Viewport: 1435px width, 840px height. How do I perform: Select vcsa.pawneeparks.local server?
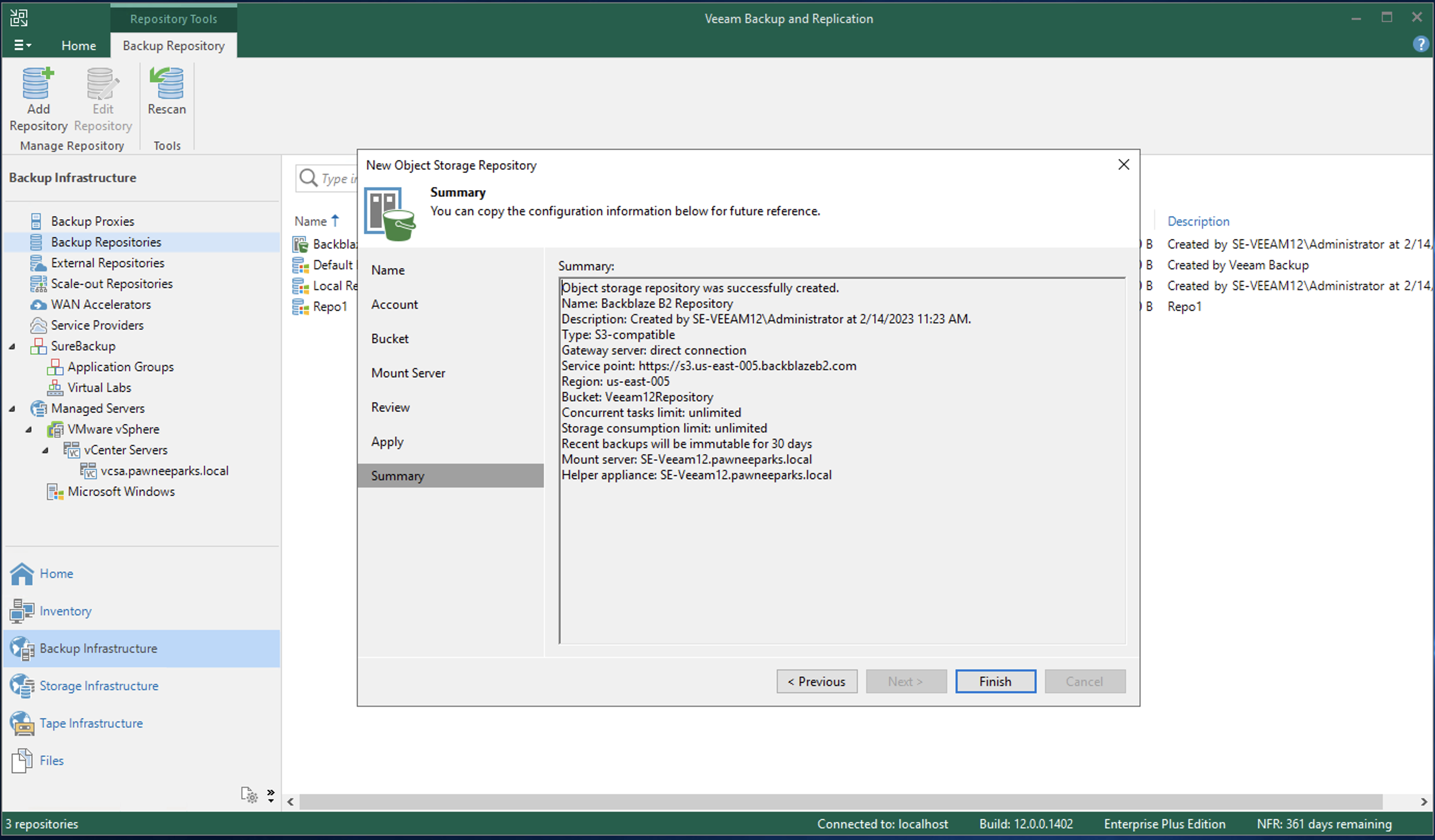click(165, 470)
